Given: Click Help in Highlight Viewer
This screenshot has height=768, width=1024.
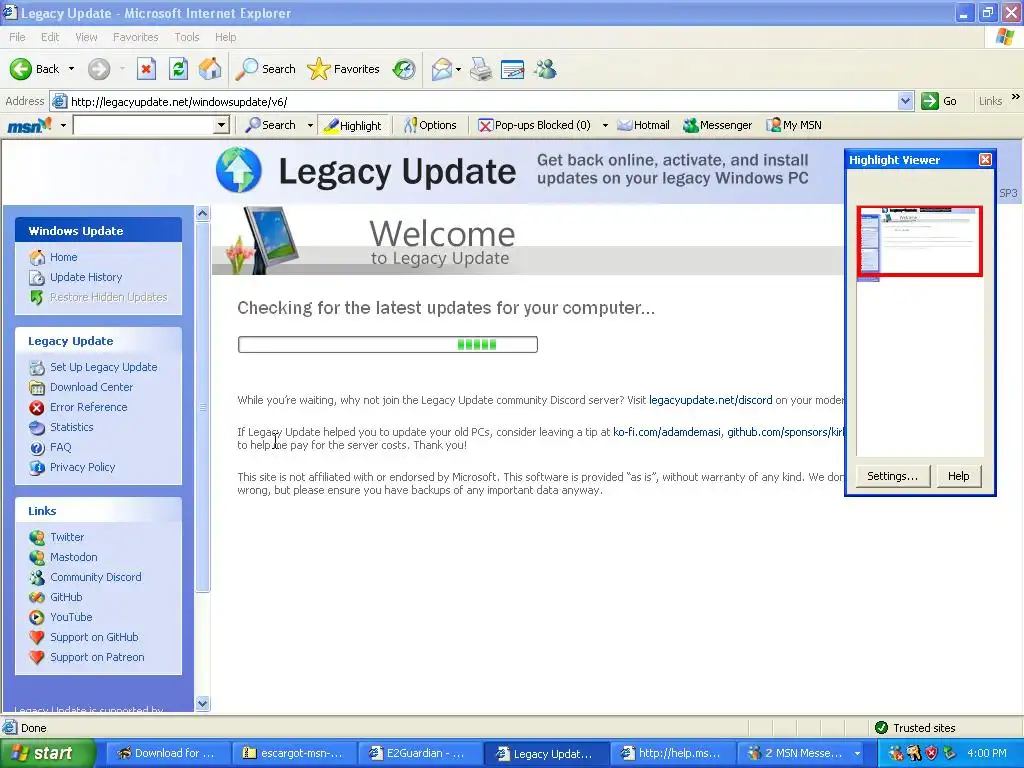Looking at the screenshot, I should pyautogui.click(x=958, y=476).
